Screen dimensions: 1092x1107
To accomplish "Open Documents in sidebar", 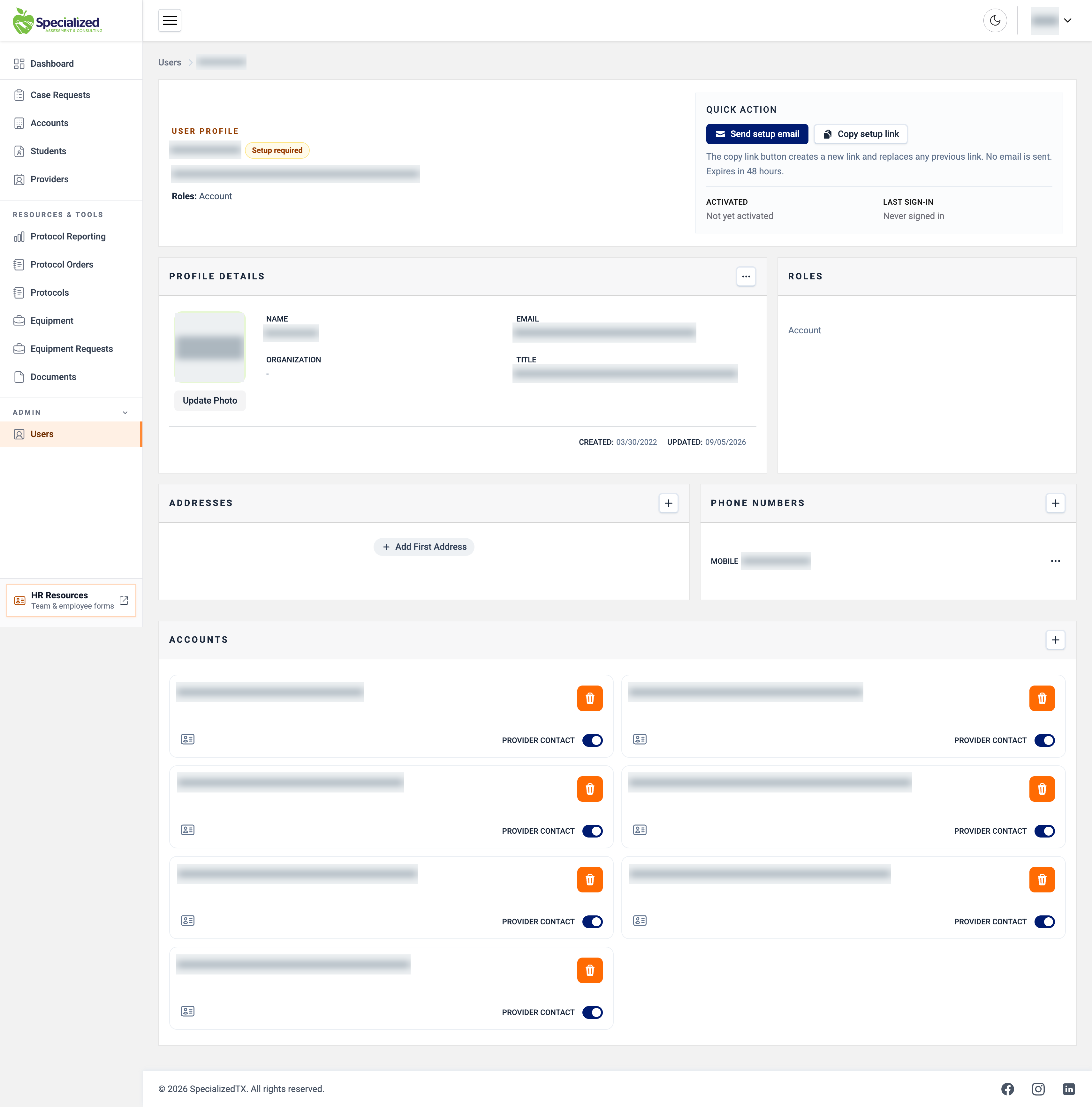I will pyautogui.click(x=71, y=377).
